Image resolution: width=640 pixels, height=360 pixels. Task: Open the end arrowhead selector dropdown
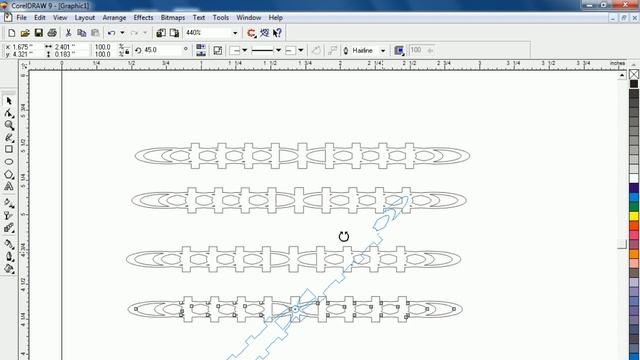click(x=301, y=50)
